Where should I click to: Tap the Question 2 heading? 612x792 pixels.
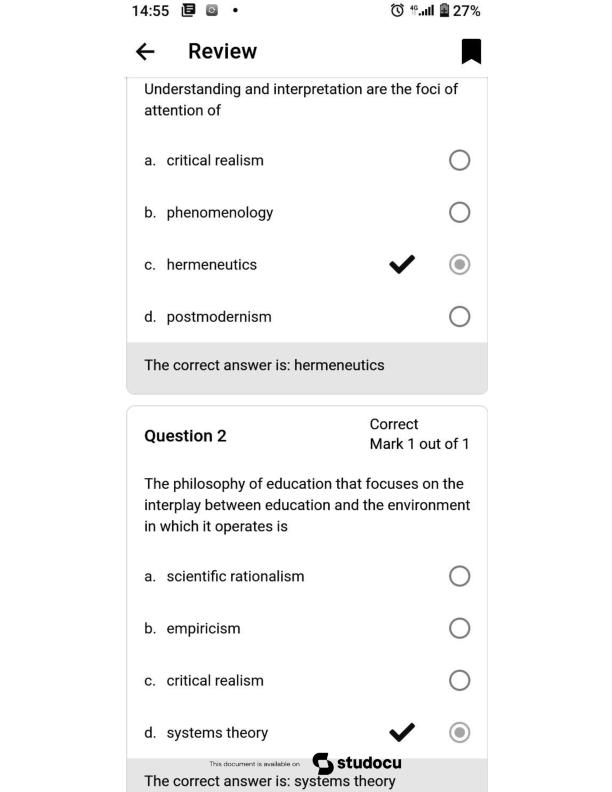click(185, 435)
